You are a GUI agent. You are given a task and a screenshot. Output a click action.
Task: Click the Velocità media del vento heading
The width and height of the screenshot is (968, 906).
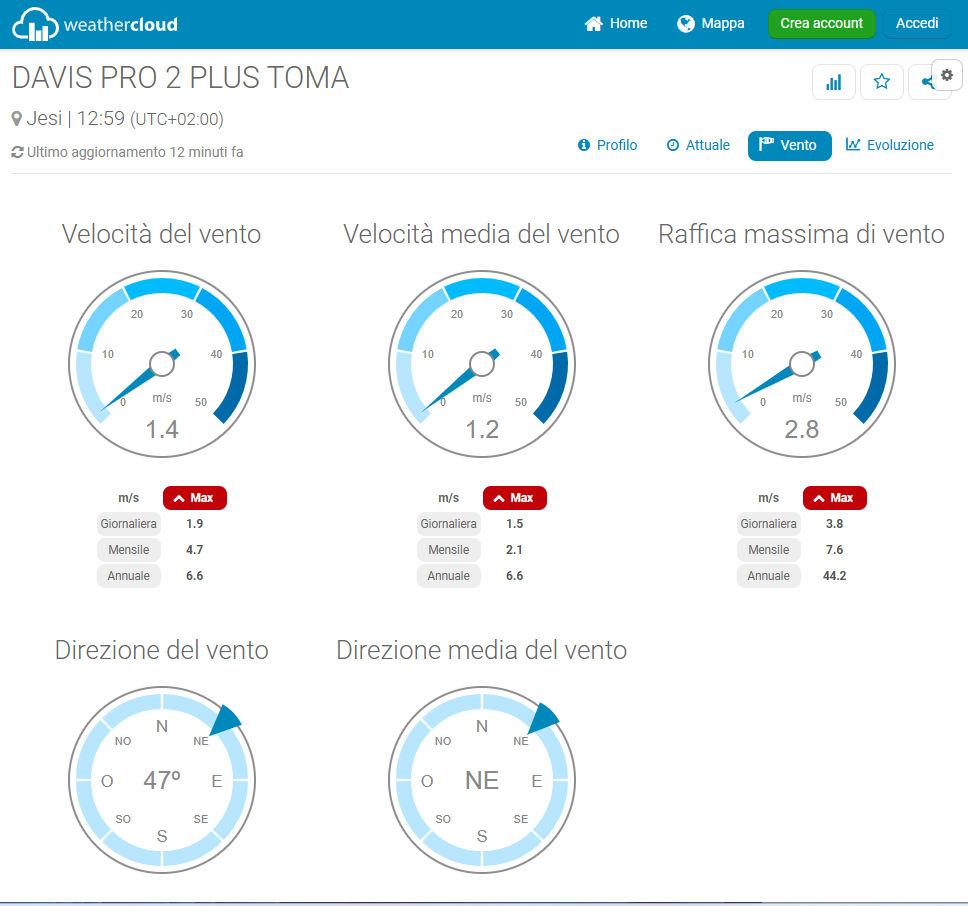pyautogui.click(x=482, y=234)
